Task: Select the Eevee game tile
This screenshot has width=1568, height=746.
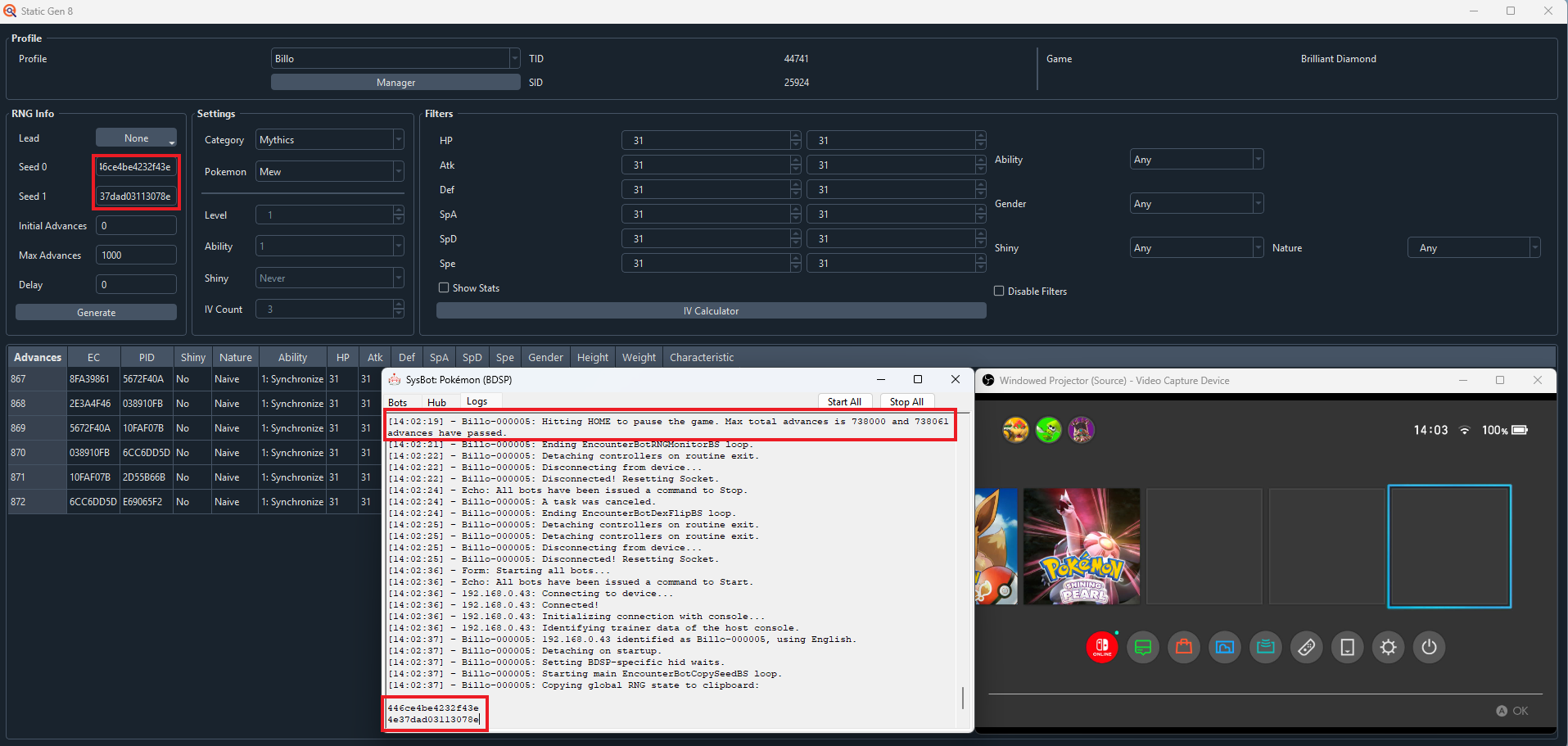Action: [996, 546]
